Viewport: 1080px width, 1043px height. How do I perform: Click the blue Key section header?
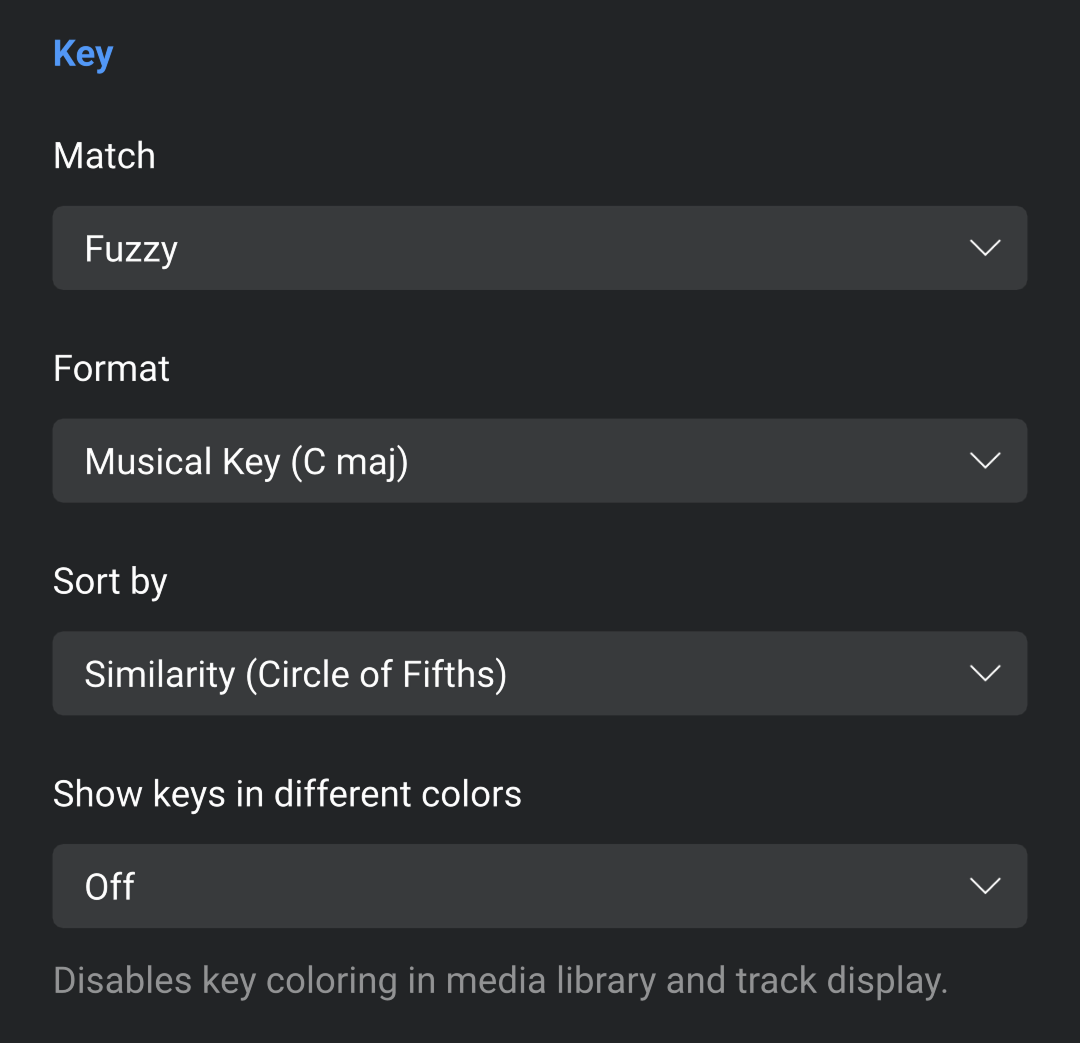click(83, 54)
